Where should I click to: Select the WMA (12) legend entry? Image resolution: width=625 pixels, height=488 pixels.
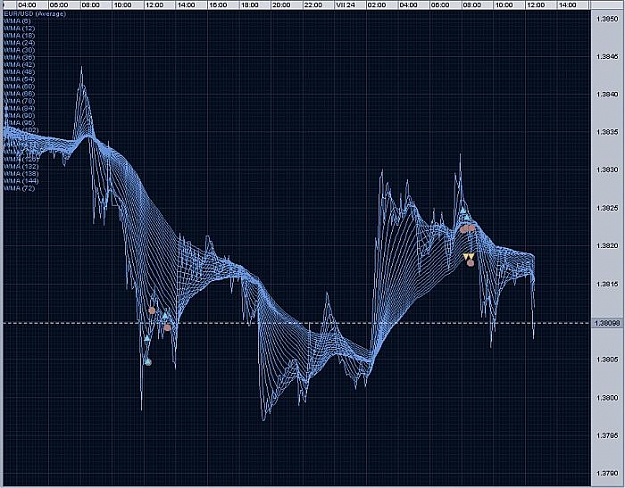pyautogui.click(x=19, y=28)
